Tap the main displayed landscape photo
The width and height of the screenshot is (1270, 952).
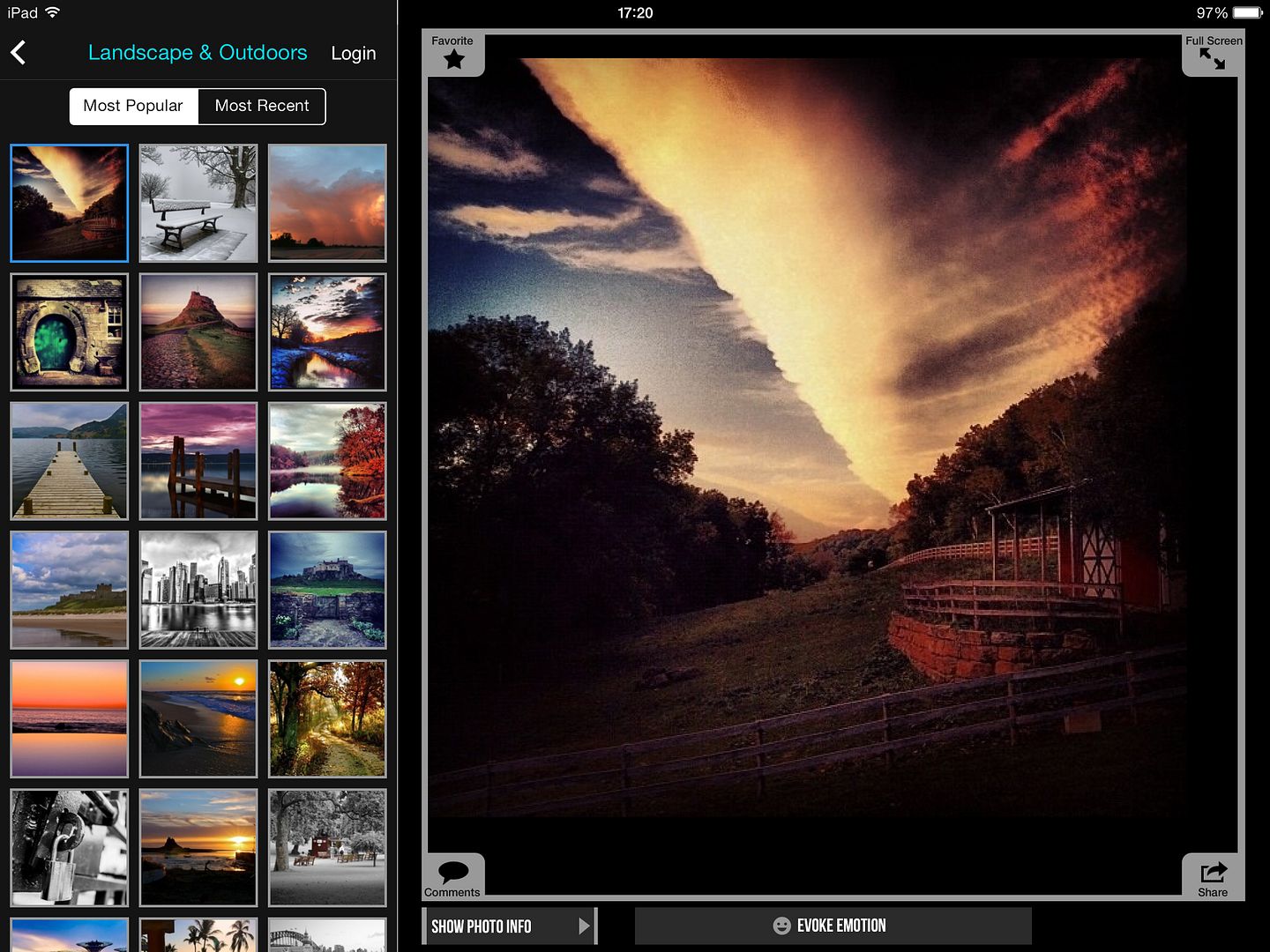pos(807,438)
